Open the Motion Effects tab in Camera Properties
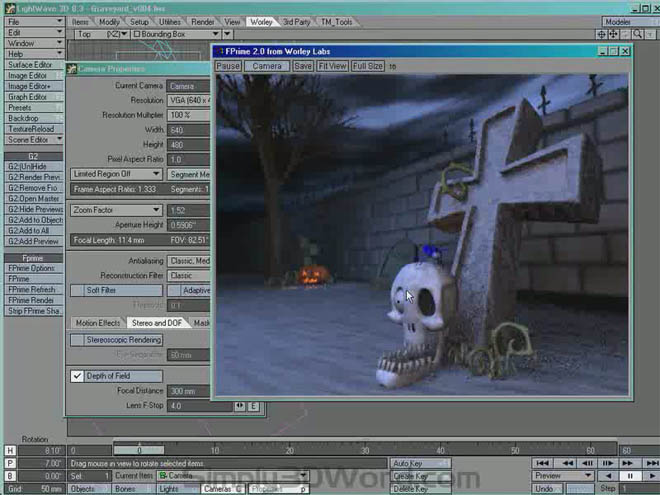 click(x=98, y=323)
